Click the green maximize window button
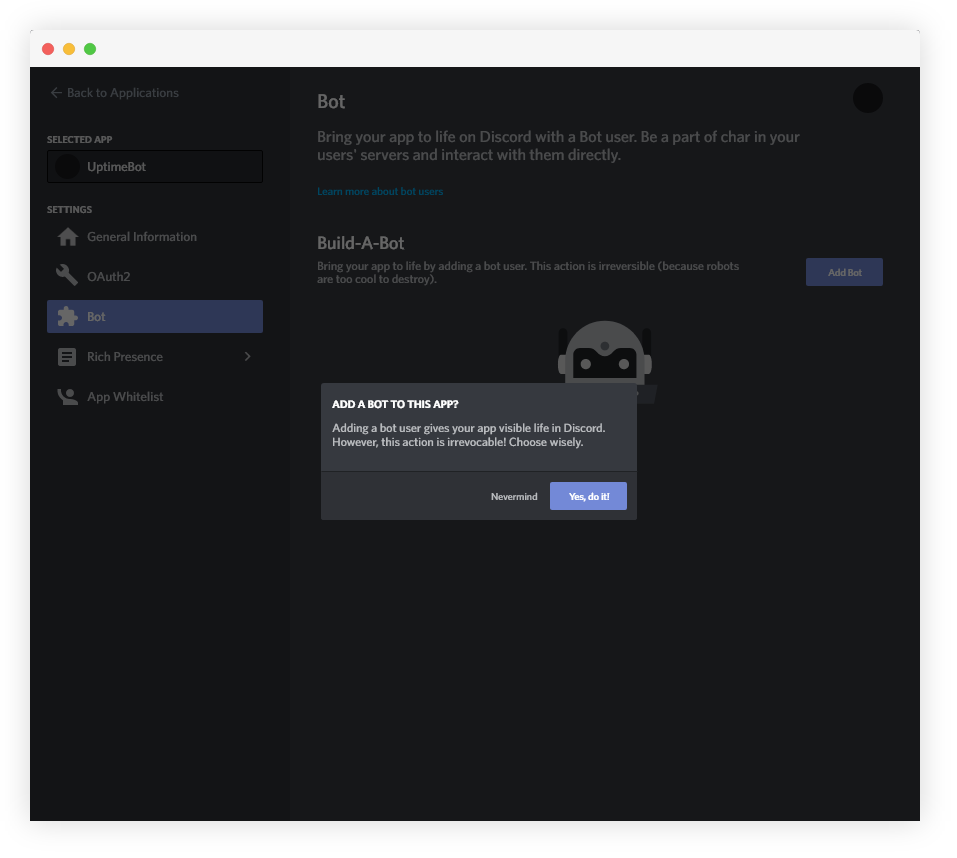 pyautogui.click(x=90, y=49)
